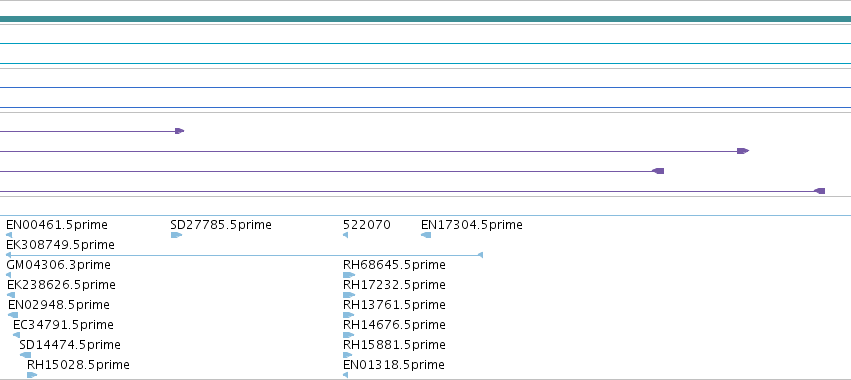The image size is (851, 380).
Task: Select the RH15028.5prime feature arrow
Action: click(x=32, y=375)
